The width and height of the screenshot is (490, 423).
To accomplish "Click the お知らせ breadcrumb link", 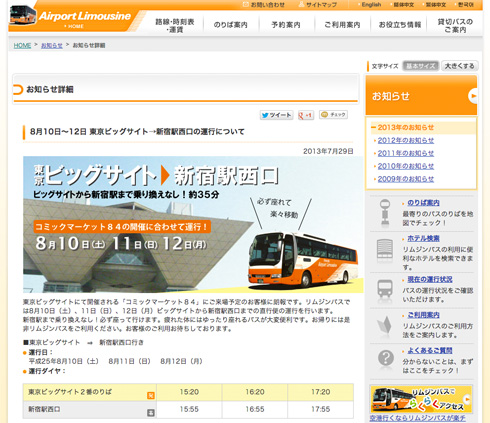I will [52, 45].
